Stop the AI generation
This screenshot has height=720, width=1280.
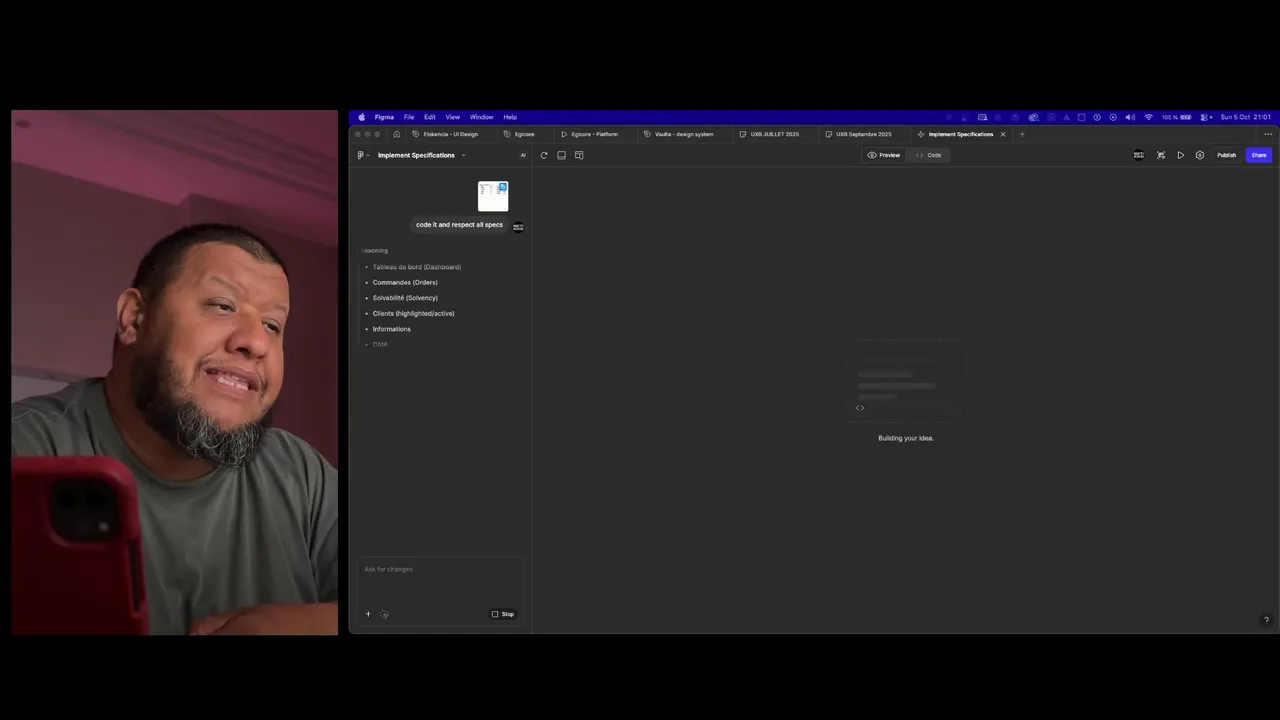coord(503,614)
